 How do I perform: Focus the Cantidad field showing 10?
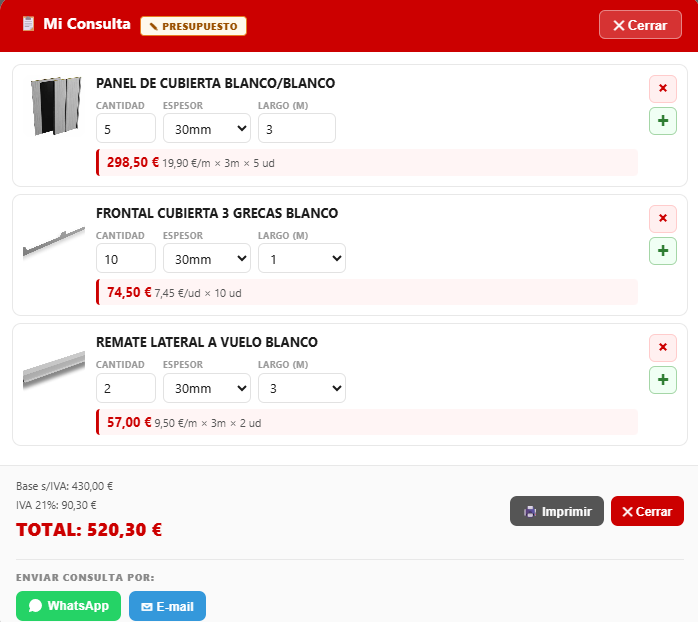point(126,258)
